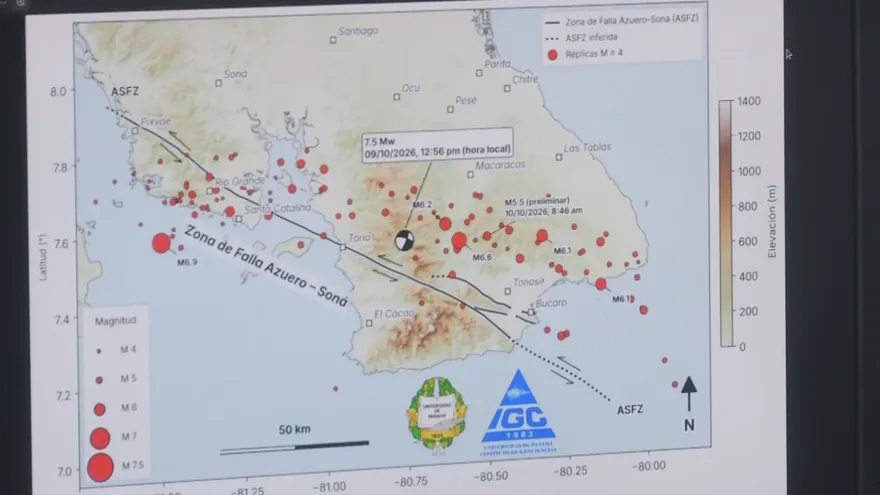
Task: Click the 'Zona de Falla Azuero-Sona (ASFZ)' legend entry
Action: (632, 21)
